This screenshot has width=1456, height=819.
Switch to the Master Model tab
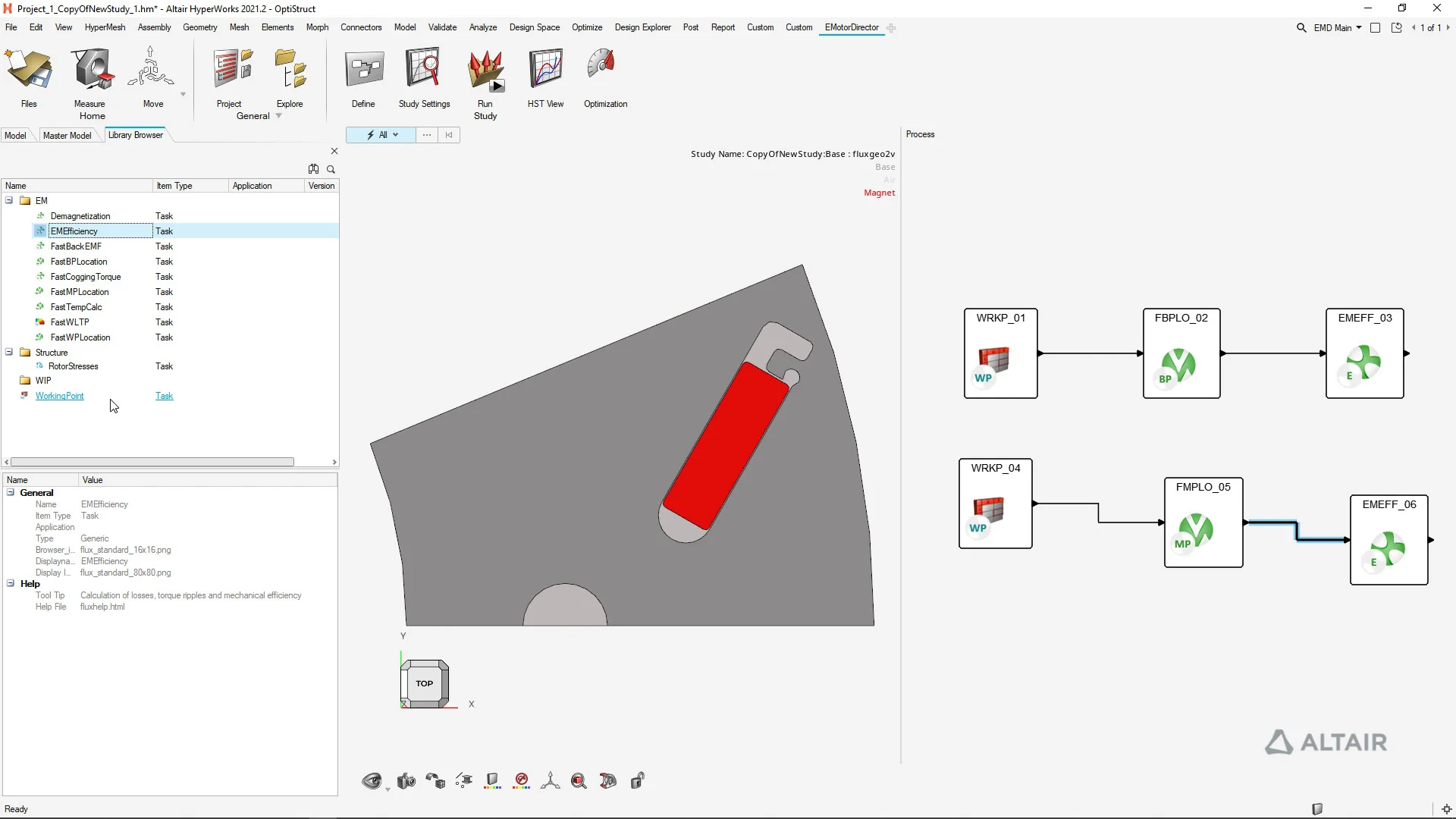pos(67,136)
